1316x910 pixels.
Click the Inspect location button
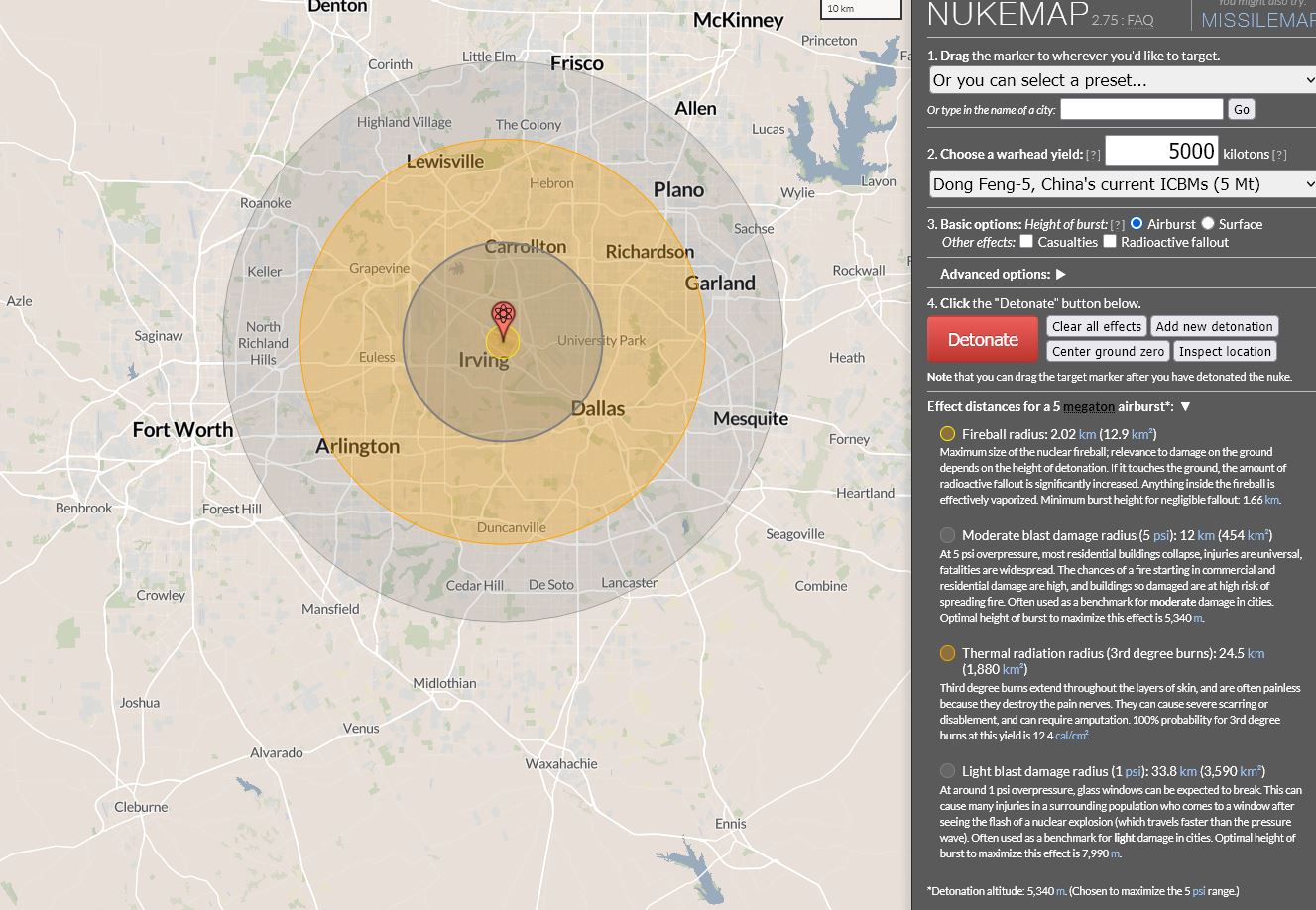coord(1225,351)
